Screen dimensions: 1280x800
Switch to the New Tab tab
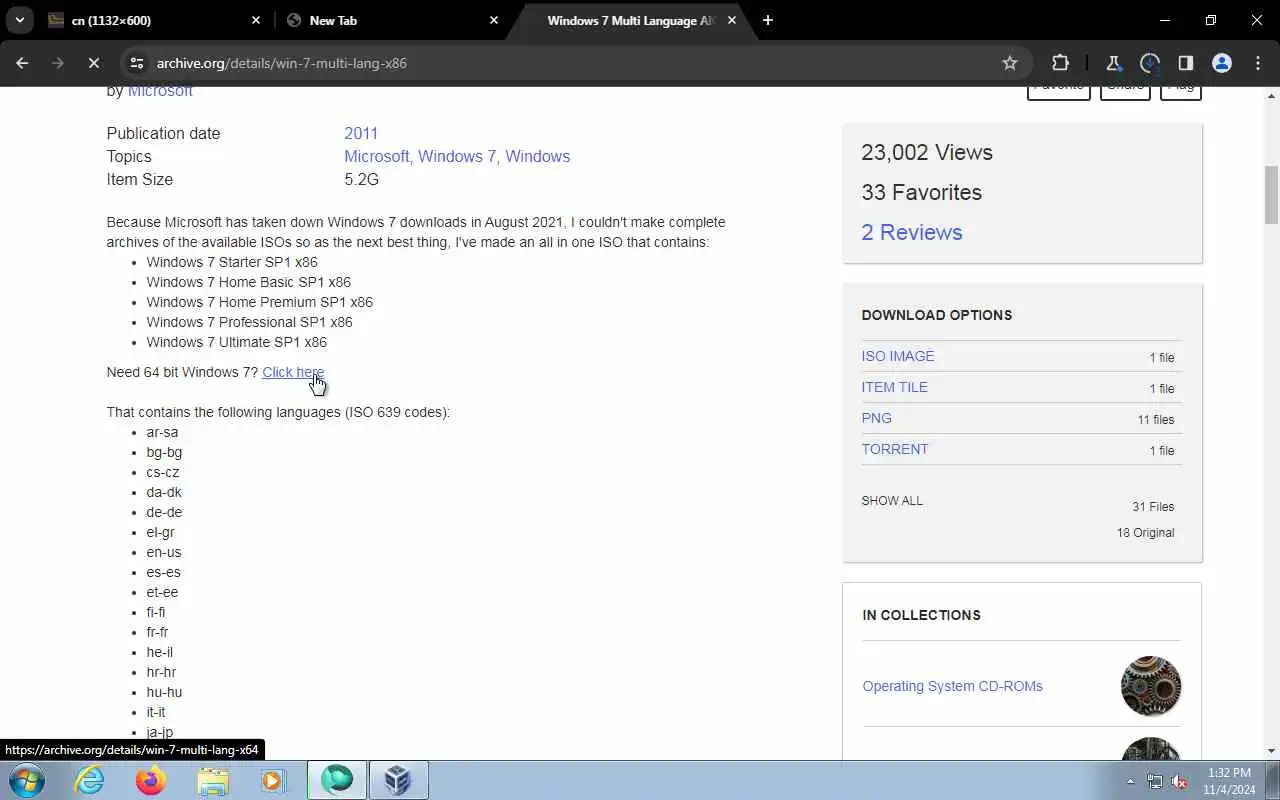pos(392,20)
